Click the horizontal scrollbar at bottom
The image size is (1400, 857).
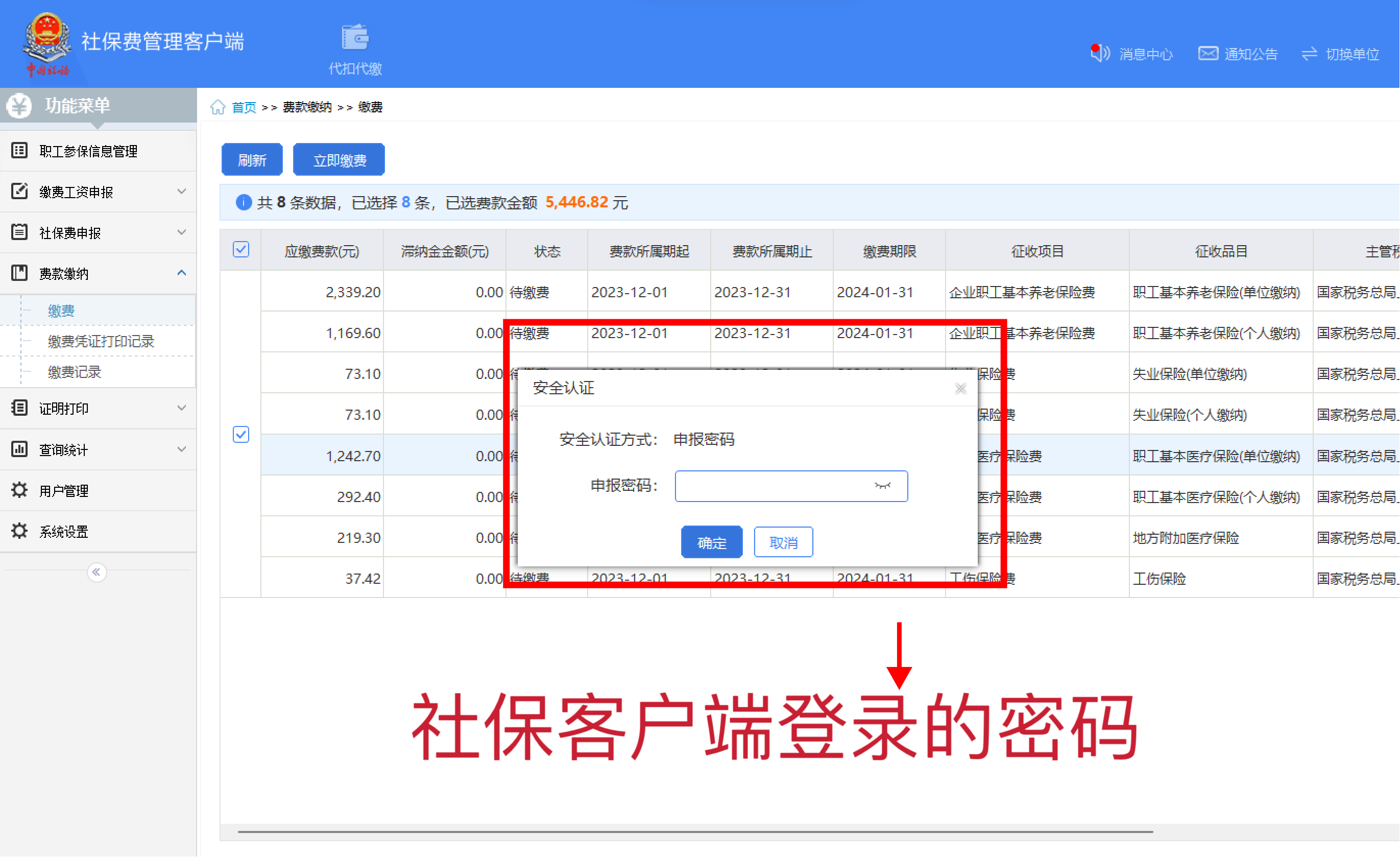tap(695, 832)
